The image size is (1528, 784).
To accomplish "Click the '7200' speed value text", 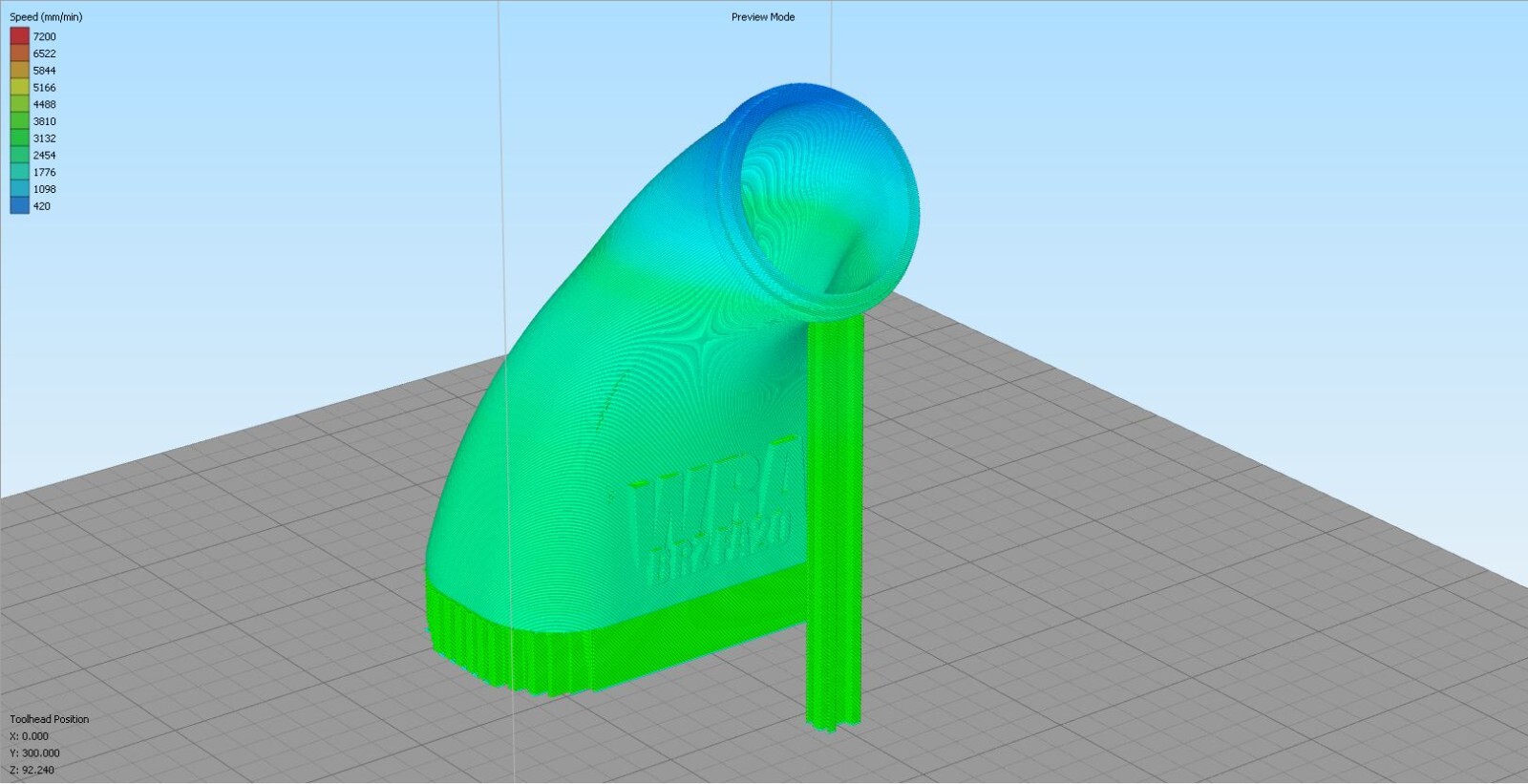I will [x=44, y=37].
